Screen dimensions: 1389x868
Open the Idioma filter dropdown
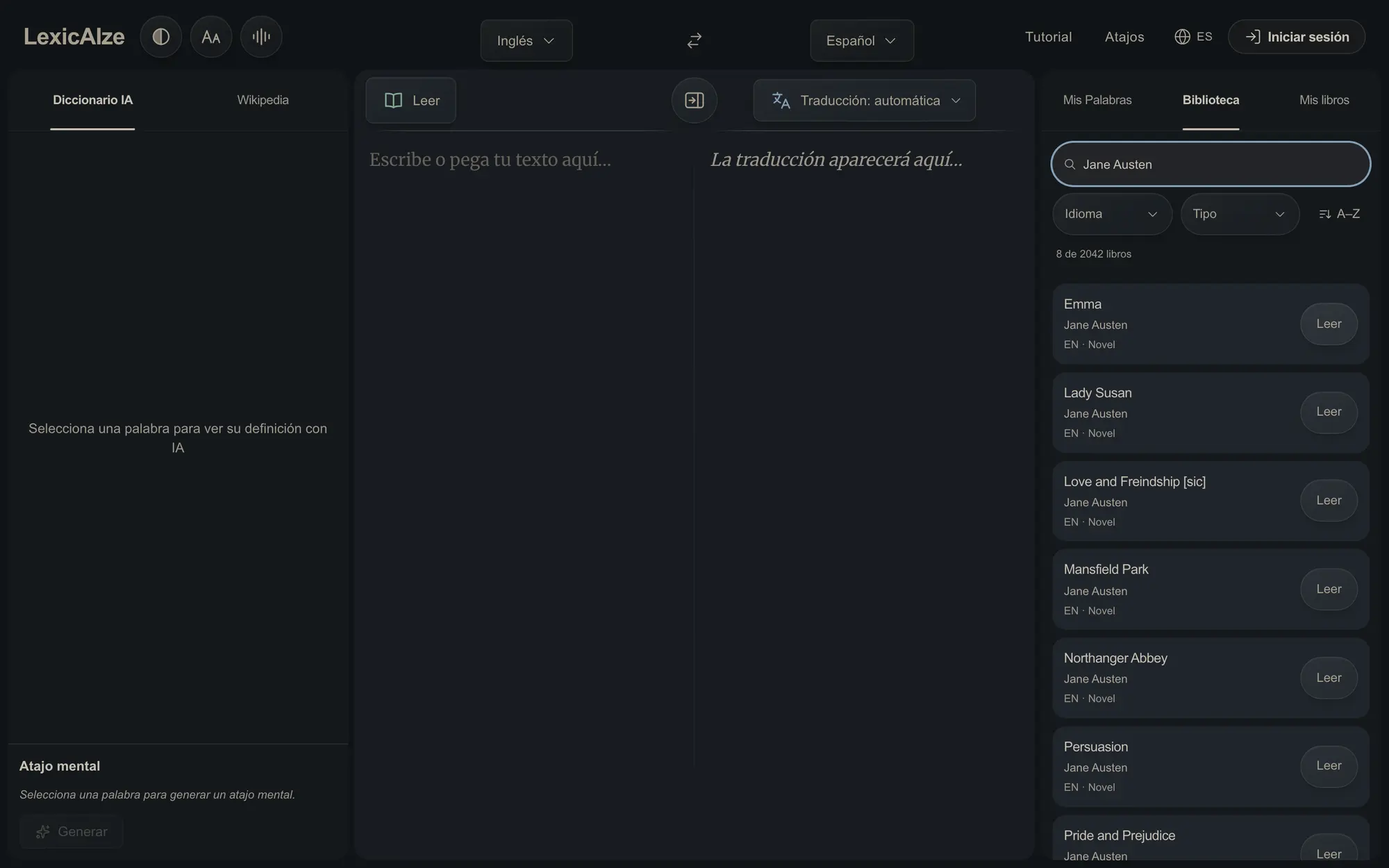(x=1112, y=214)
